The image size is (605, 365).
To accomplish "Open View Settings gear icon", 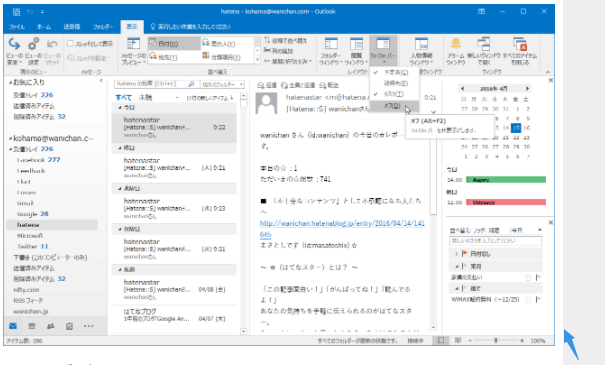I will (34, 44).
